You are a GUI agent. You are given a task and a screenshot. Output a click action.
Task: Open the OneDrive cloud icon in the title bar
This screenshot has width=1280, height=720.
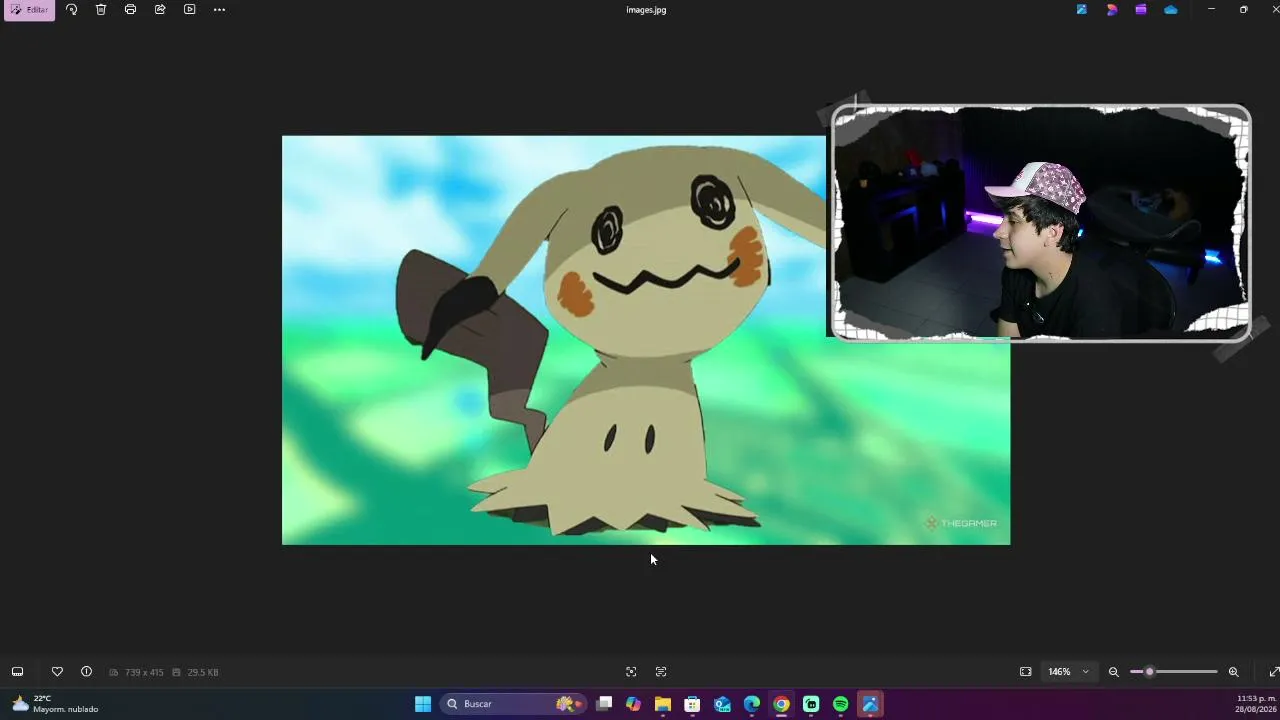[x=1170, y=10]
